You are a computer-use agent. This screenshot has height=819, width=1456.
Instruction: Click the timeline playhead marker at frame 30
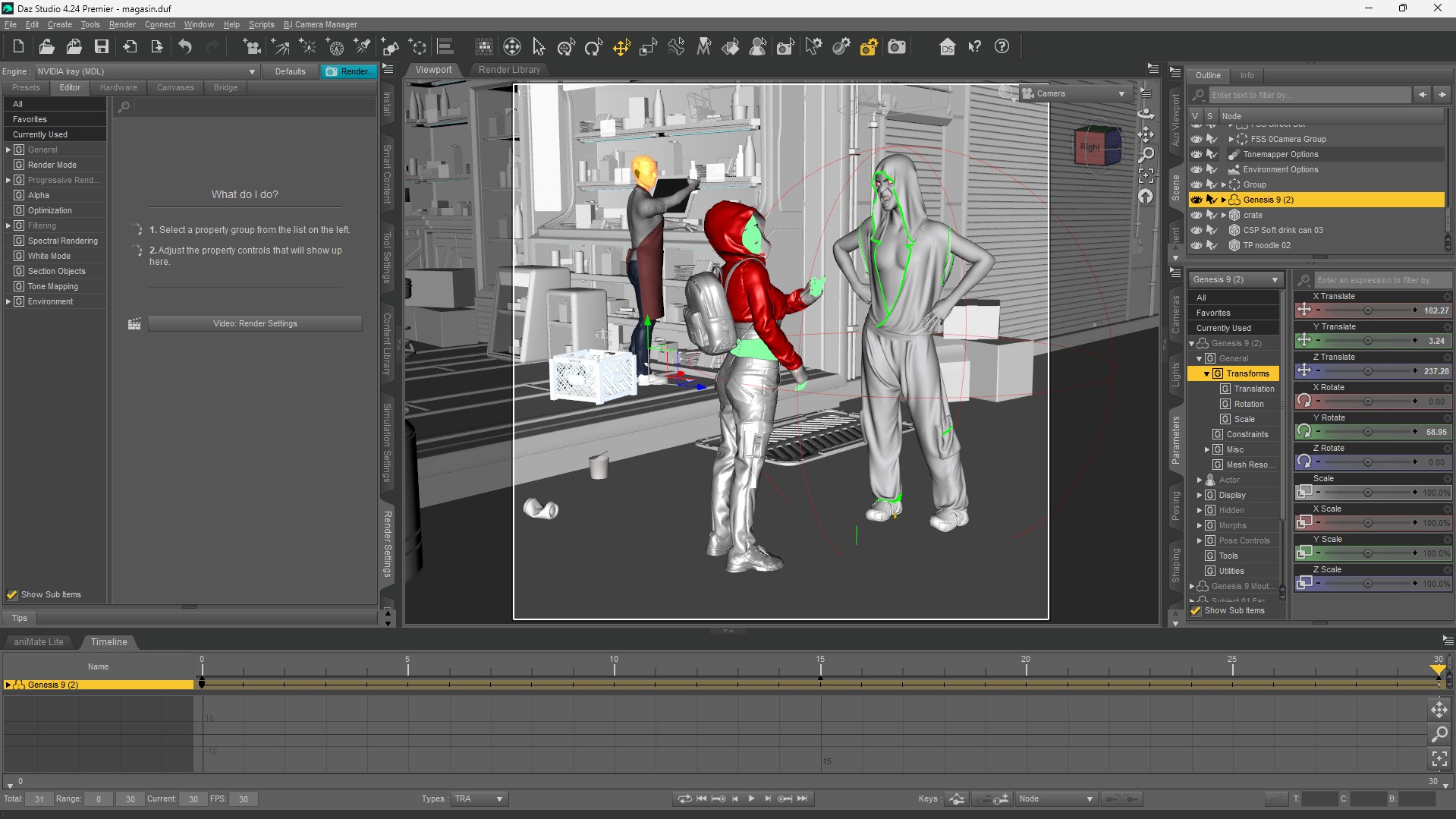click(1437, 669)
